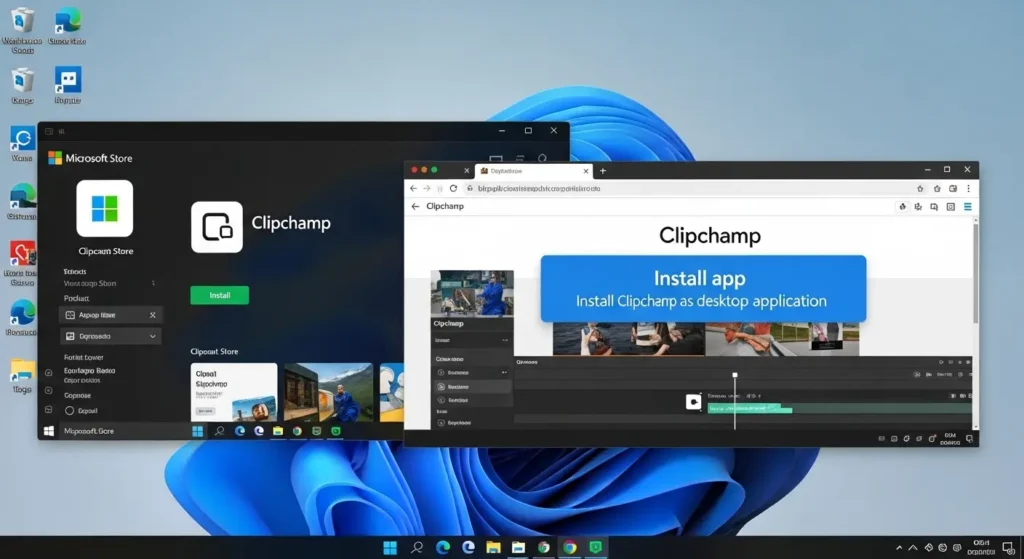
Task: Open the dots menu beside the first Clipchamp sidebar row
Action: 505,340
